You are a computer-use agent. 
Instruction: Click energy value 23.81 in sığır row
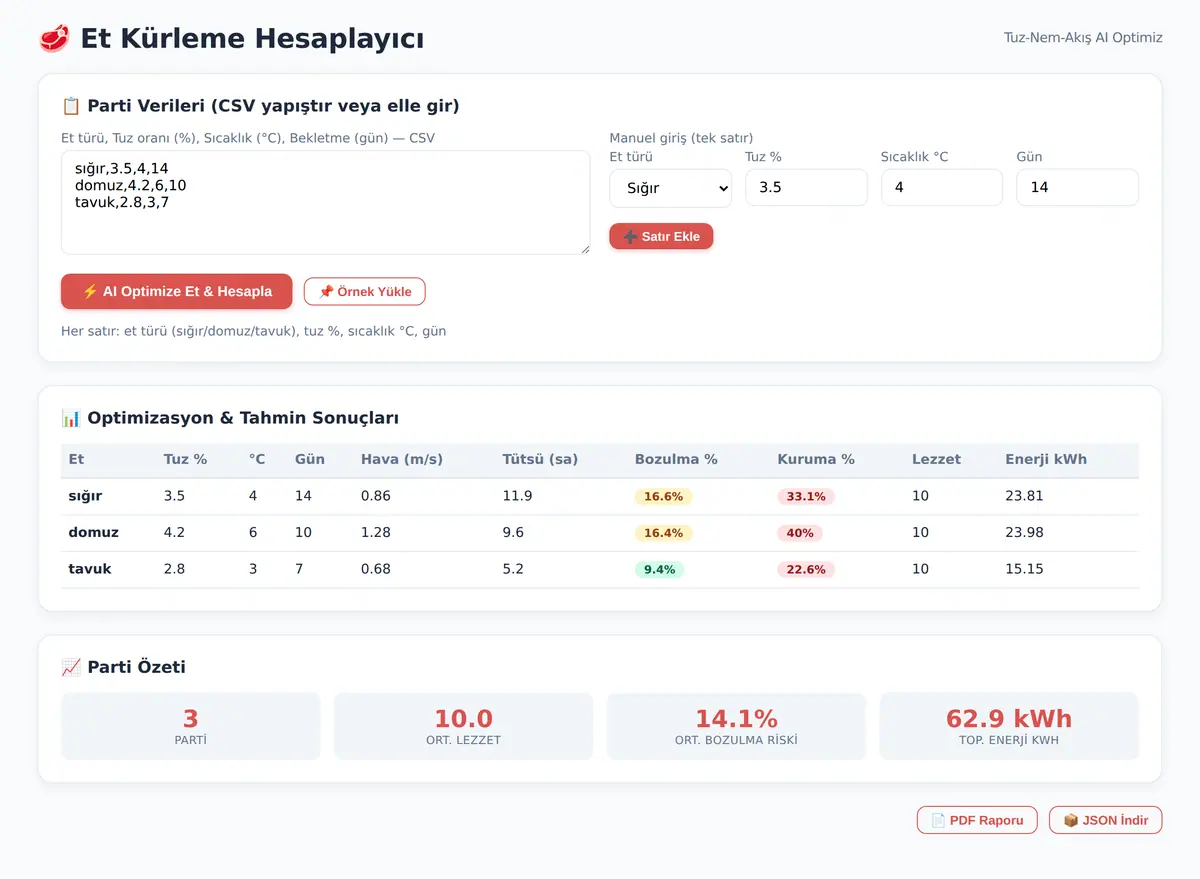click(x=1024, y=496)
